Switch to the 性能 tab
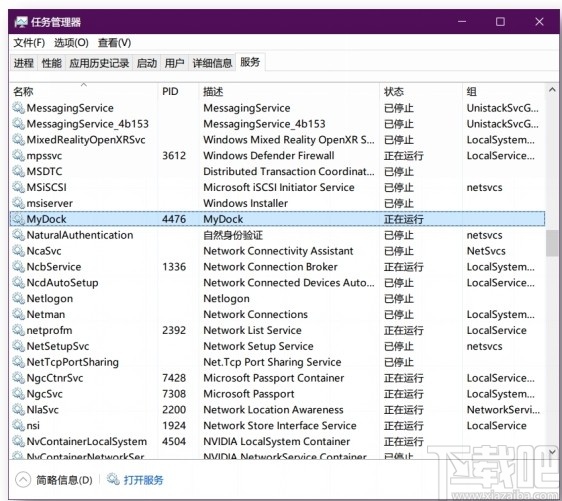Viewport: 562px width, 501px height. (x=52, y=63)
